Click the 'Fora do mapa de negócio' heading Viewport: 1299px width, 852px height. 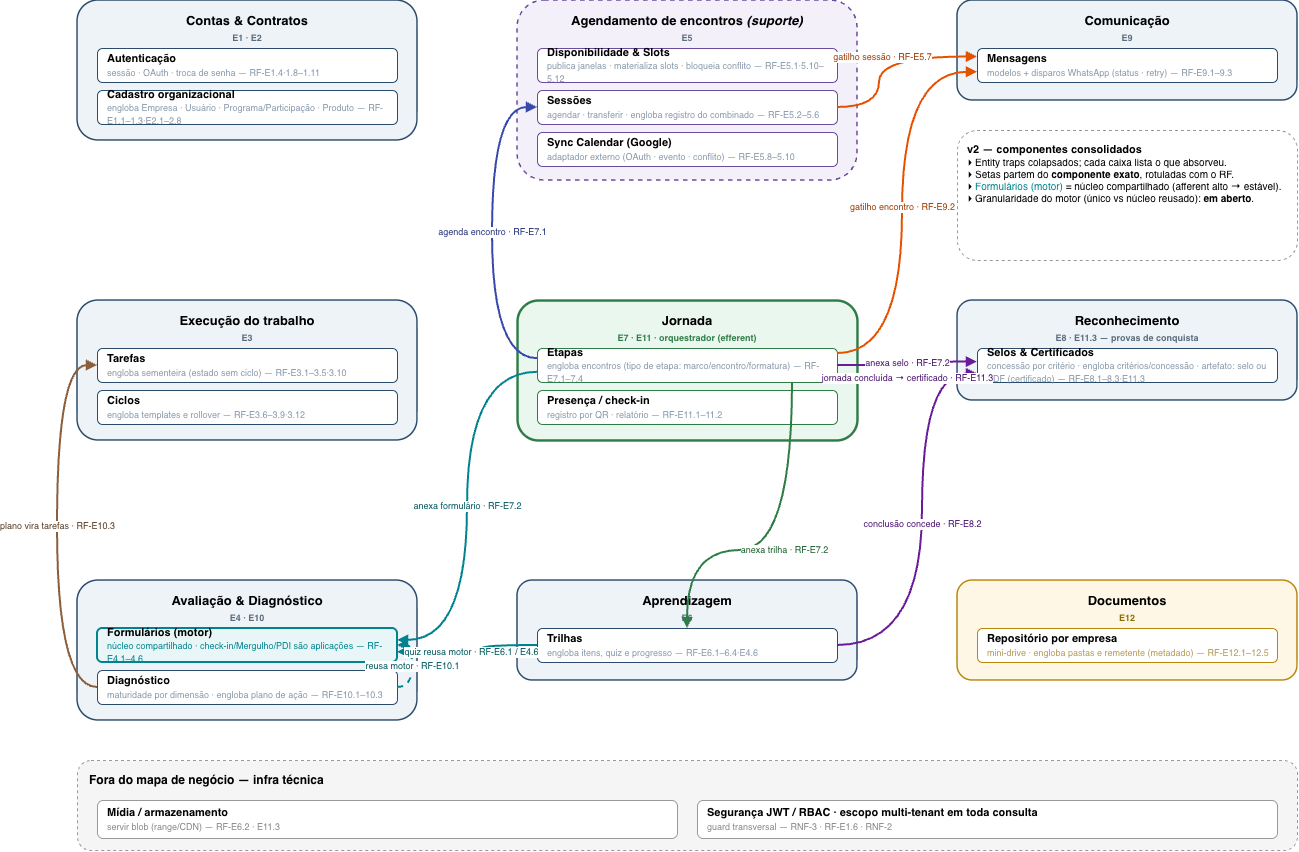(x=206, y=779)
